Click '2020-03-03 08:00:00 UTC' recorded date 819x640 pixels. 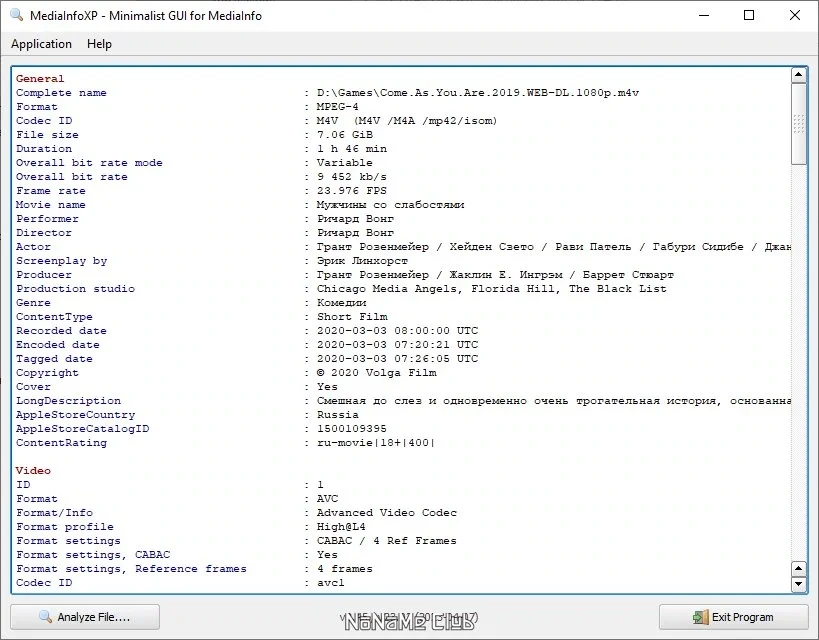point(397,331)
